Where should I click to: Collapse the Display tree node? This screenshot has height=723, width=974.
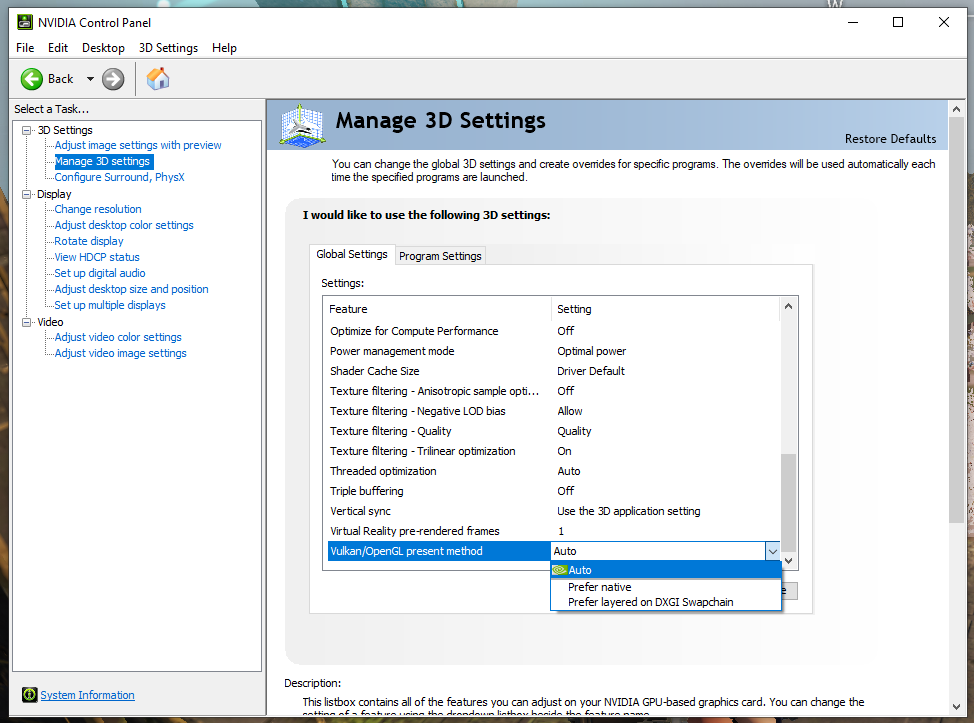(26, 194)
